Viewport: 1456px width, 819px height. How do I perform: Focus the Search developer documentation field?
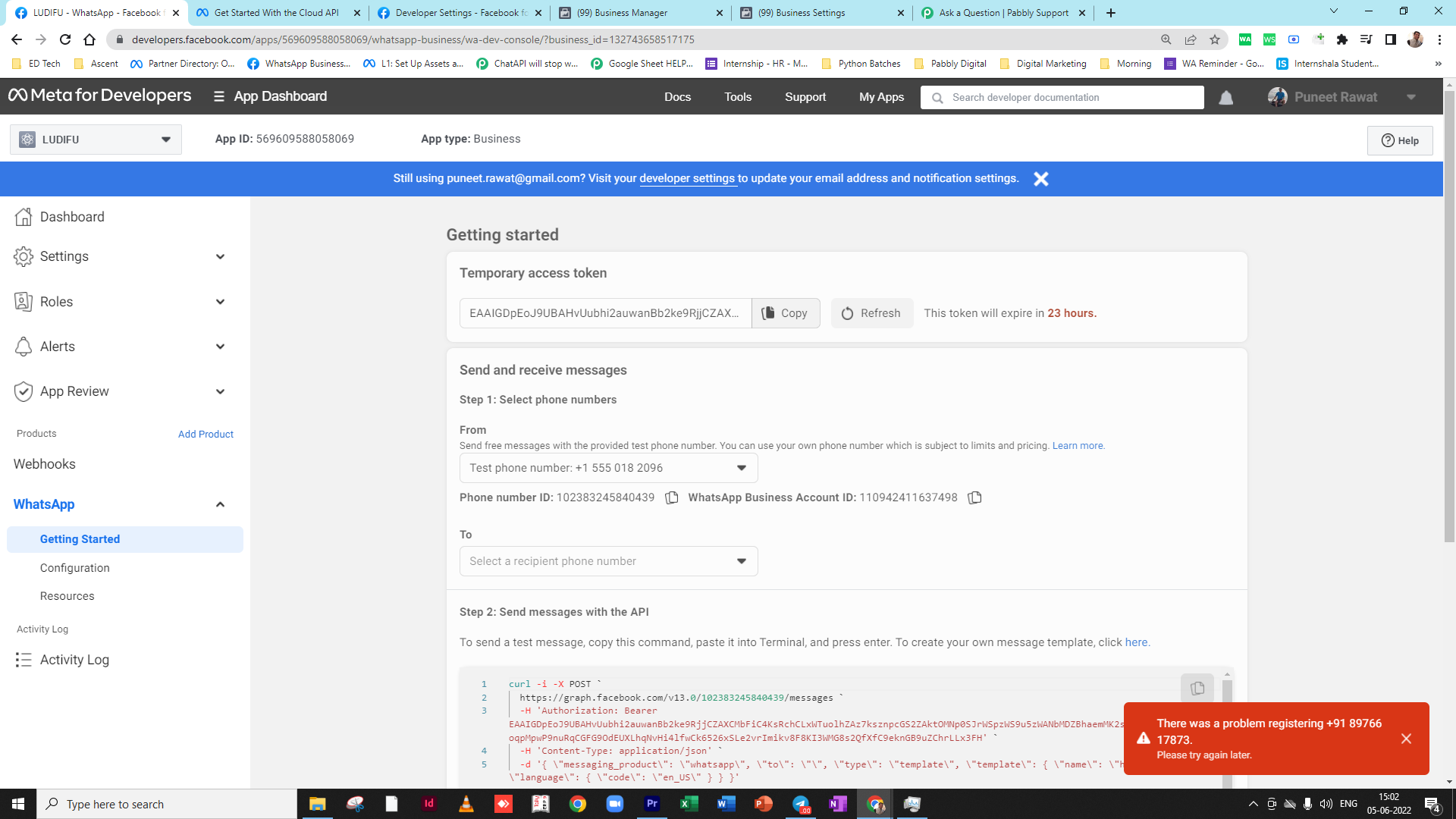[1062, 97]
